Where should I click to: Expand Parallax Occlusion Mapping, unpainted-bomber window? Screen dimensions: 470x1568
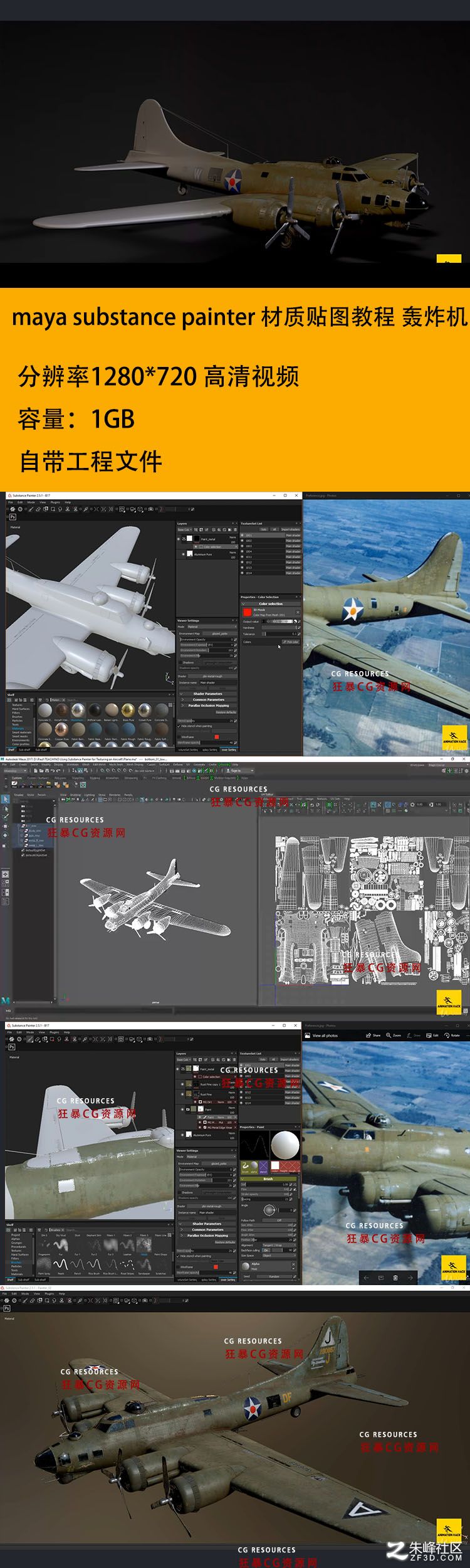point(208,706)
